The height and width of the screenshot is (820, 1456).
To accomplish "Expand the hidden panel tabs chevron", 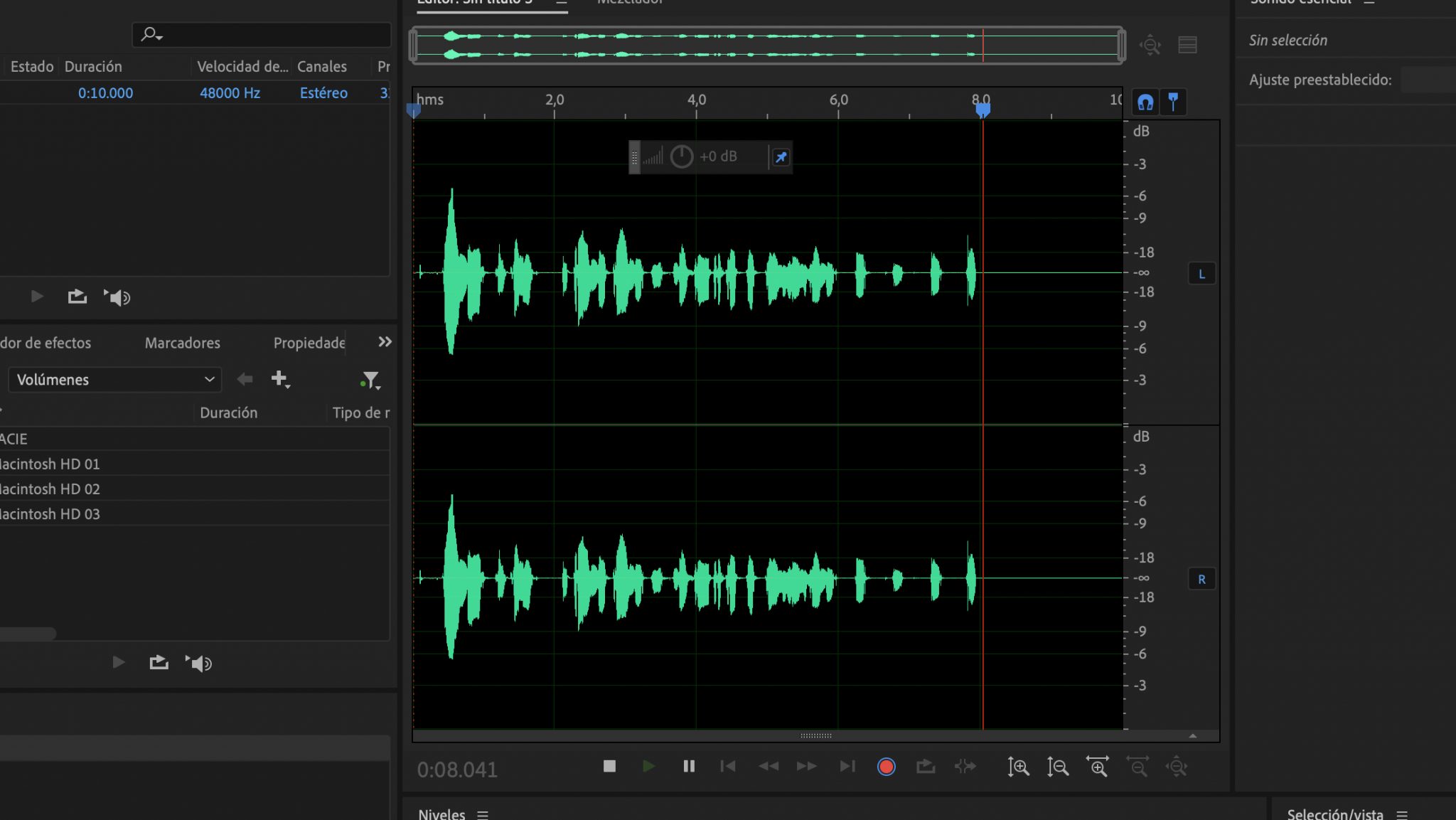I will coord(384,342).
